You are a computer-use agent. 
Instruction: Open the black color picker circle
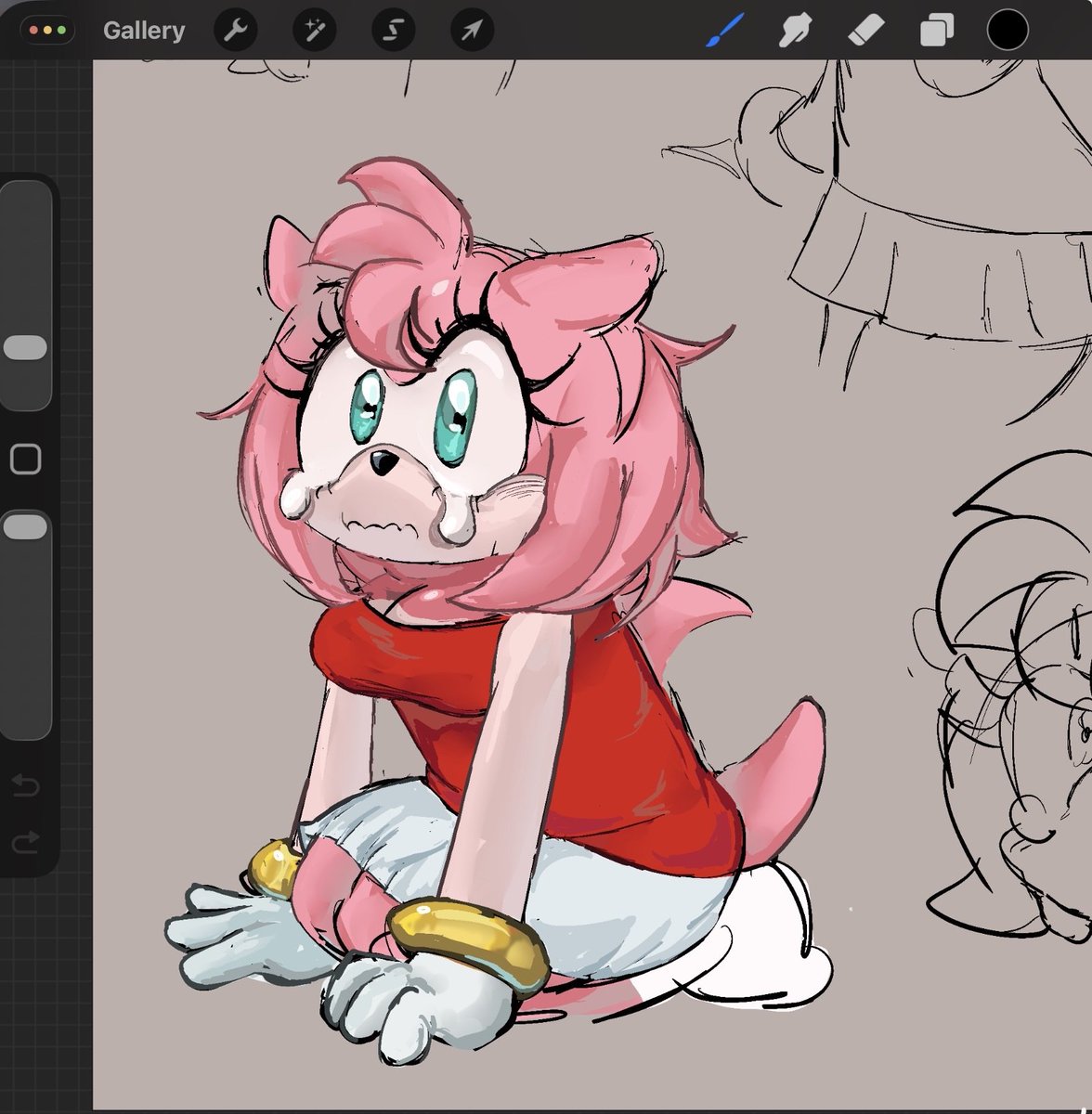(x=1007, y=30)
